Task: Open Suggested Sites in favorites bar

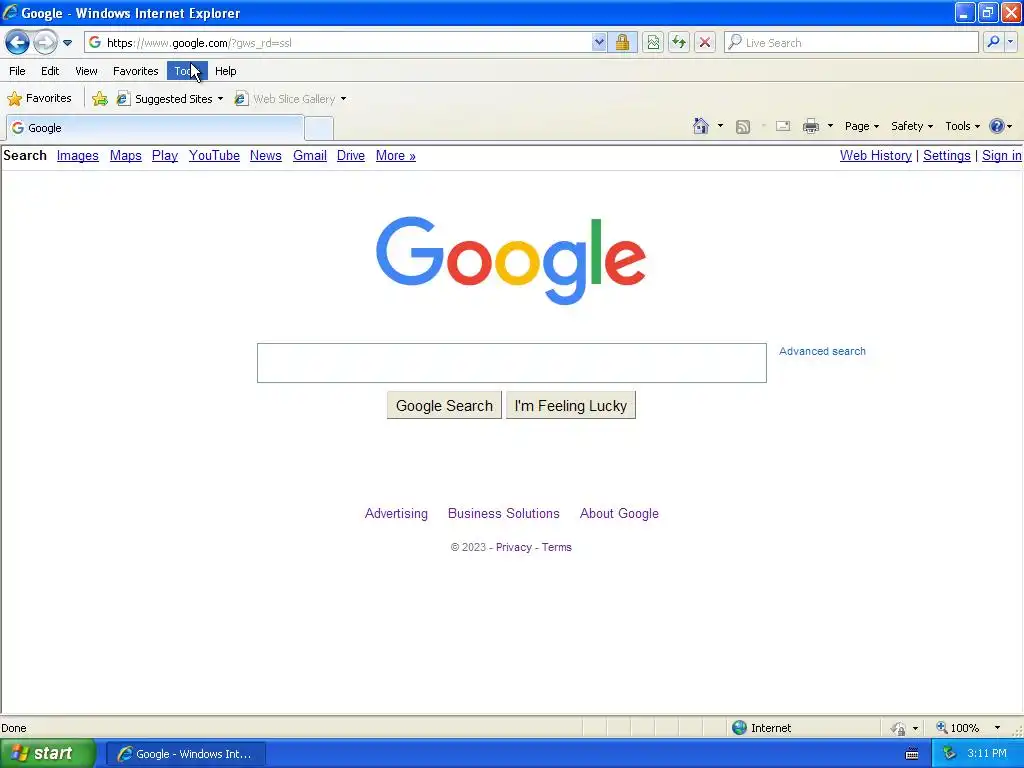Action: 170,99
